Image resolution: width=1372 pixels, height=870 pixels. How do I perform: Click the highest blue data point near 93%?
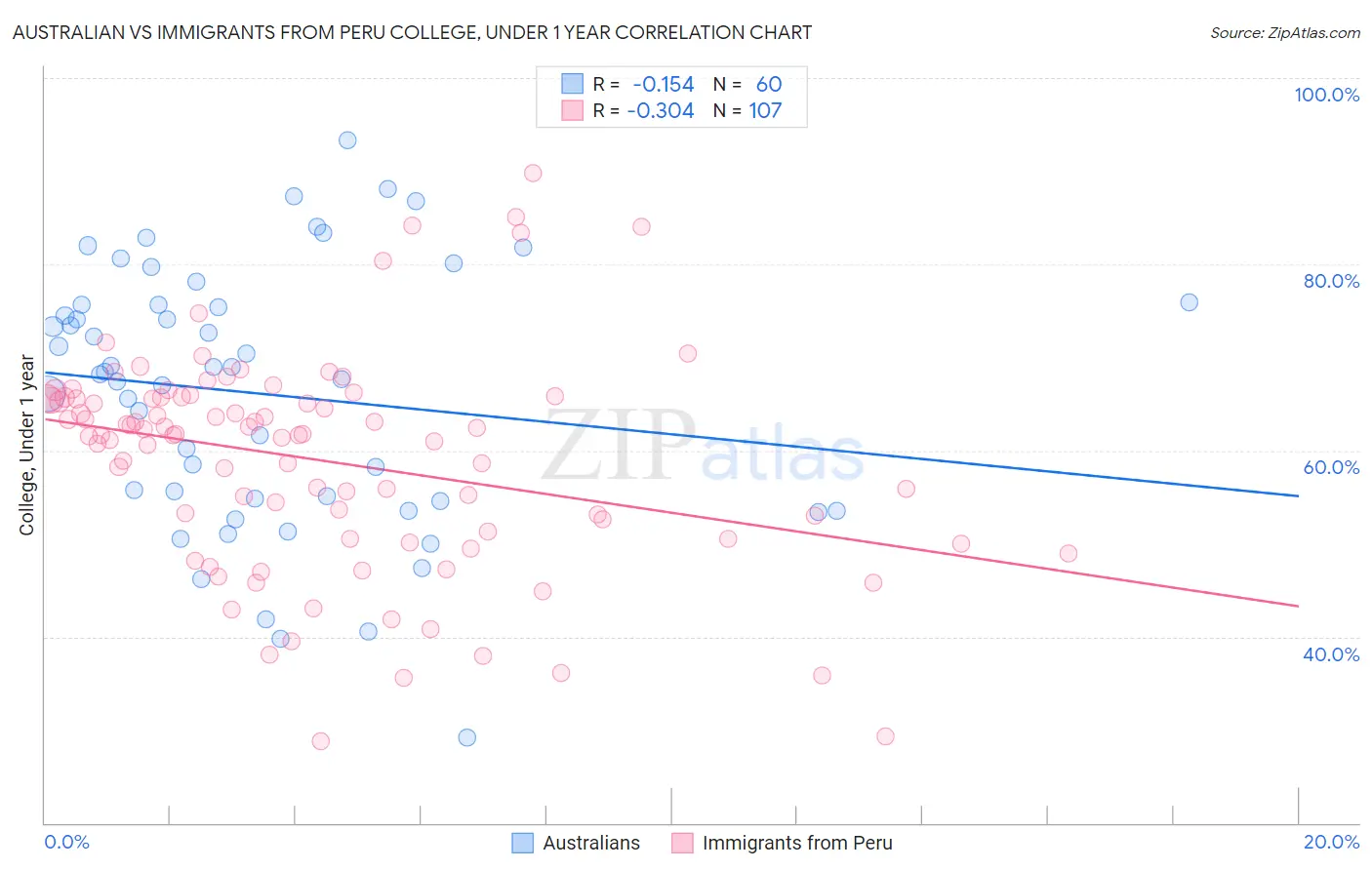click(x=347, y=140)
